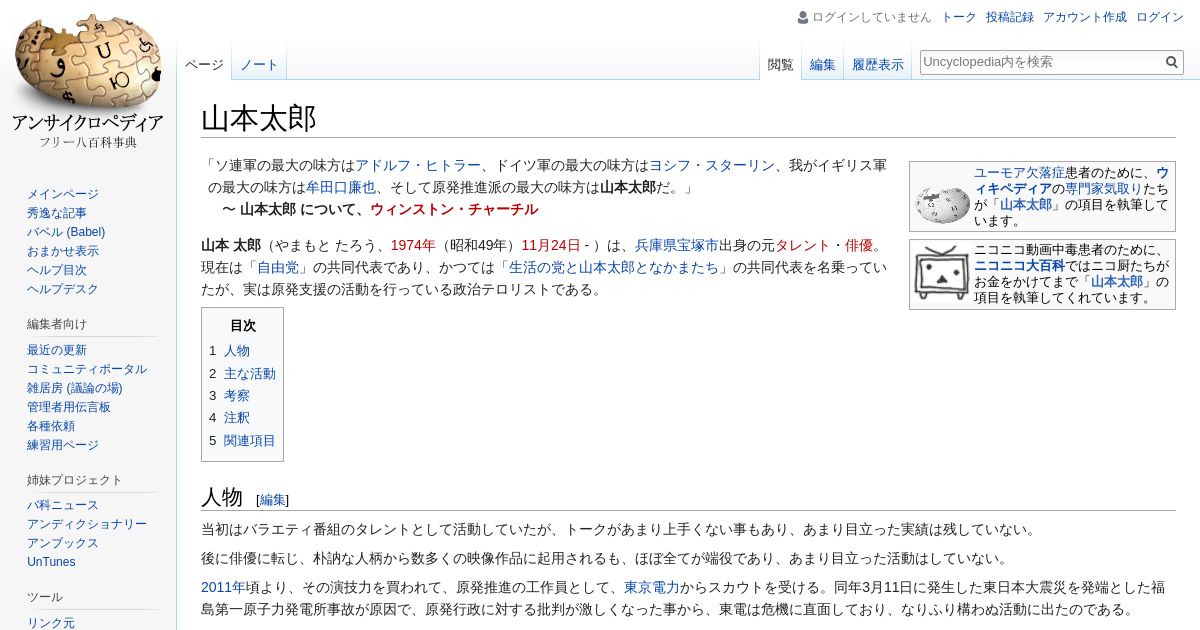Open ヘルプ目次 in sidebar
This screenshot has width=1200, height=630.
(x=57, y=270)
